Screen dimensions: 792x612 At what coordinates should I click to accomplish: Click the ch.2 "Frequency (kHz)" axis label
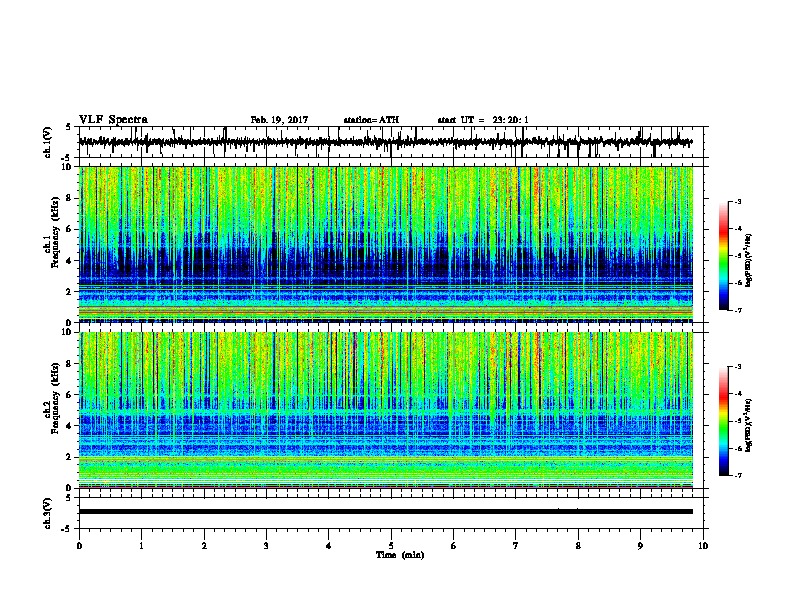pyautogui.click(x=55, y=398)
